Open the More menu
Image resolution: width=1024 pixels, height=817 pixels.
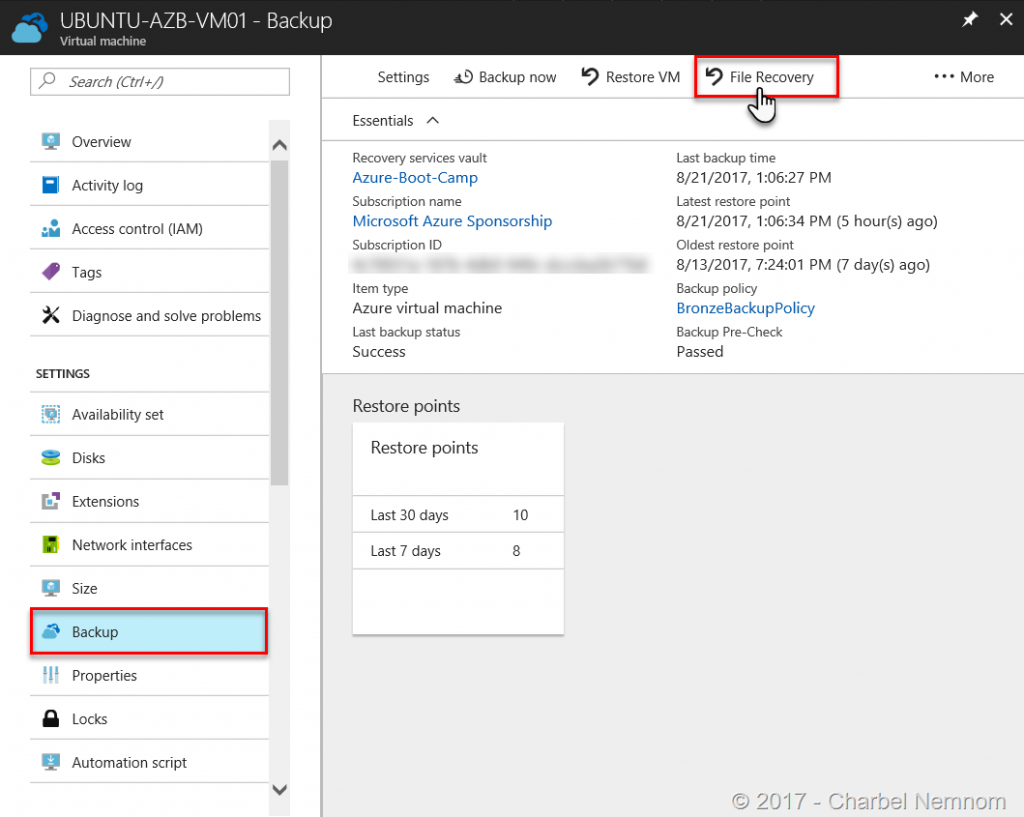pyautogui.click(x=964, y=77)
